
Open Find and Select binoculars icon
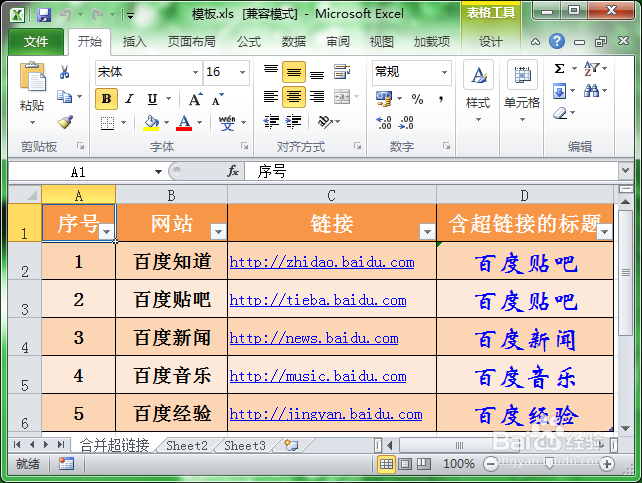pyautogui.click(x=591, y=90)
